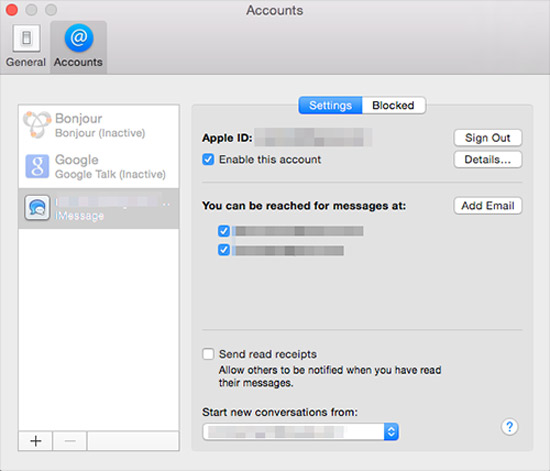The width and height of the screenshot is (550, 471).
Task: Toggle the second reachable address checkbox
Action: (224, 250)
